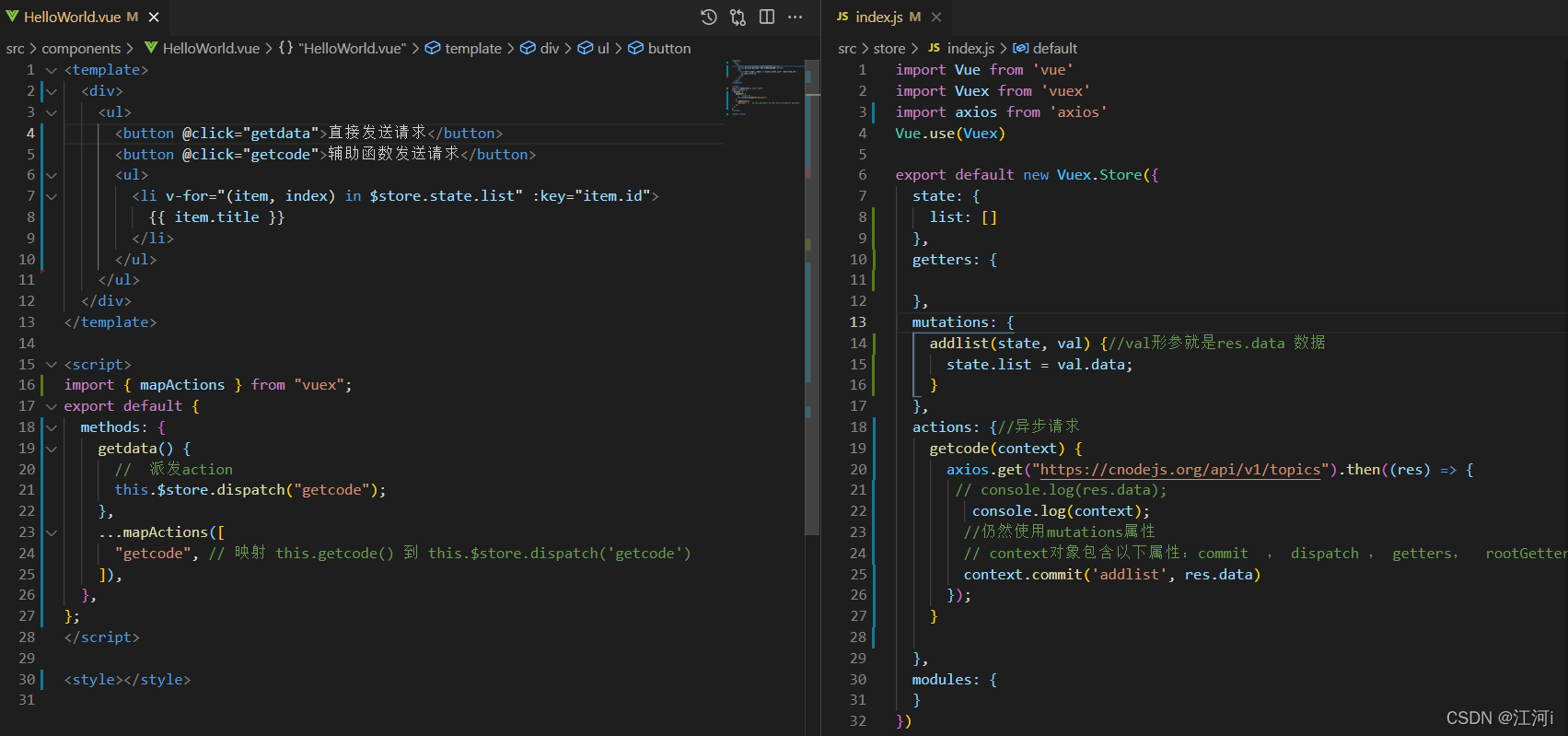
Task: Open the components breadcrumb segment
Action: [81, 48]
